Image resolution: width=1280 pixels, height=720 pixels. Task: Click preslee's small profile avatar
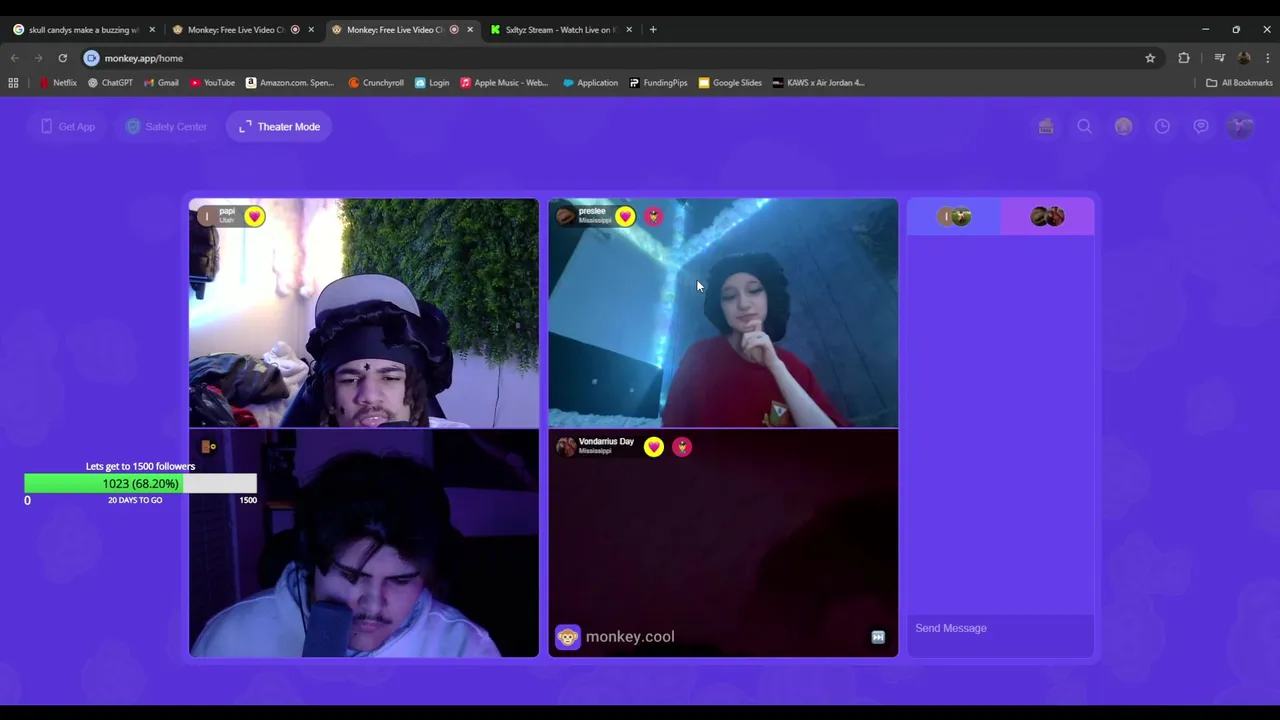566,216
